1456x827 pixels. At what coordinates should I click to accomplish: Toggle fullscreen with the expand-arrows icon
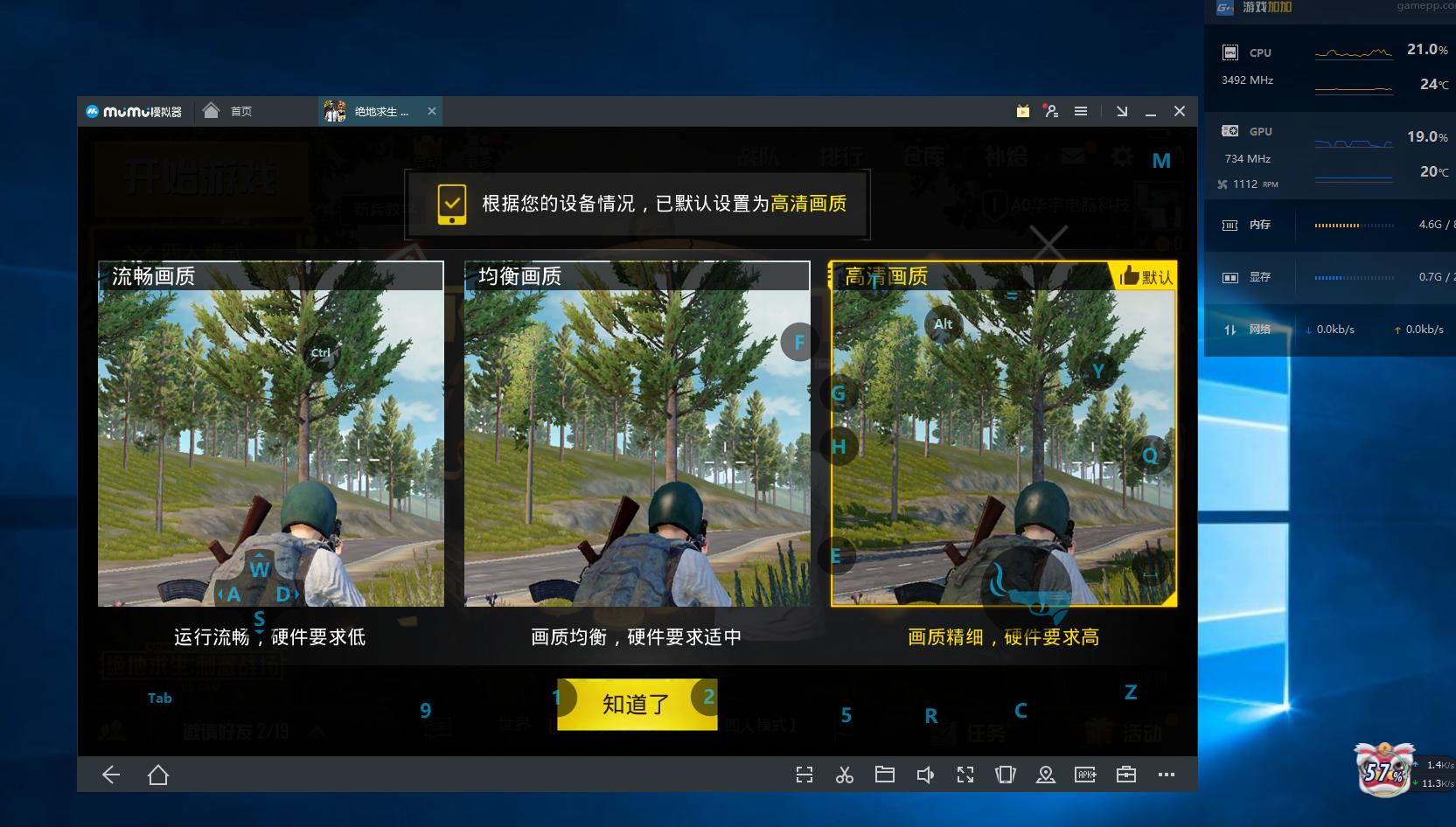coord(965,775)
